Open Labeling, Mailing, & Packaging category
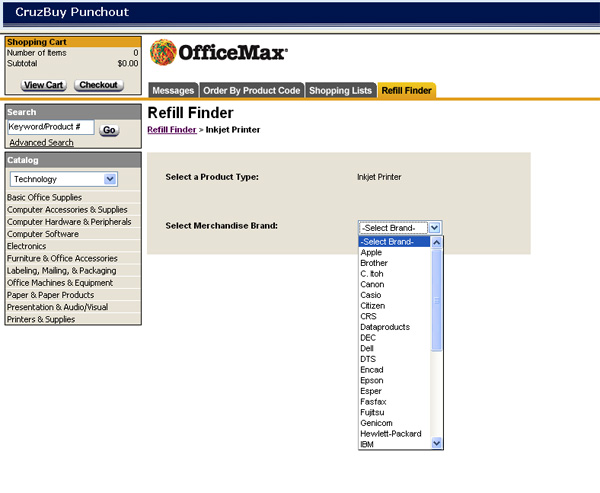The height and width of the screenshot is (493, 600). coord(62,271)
